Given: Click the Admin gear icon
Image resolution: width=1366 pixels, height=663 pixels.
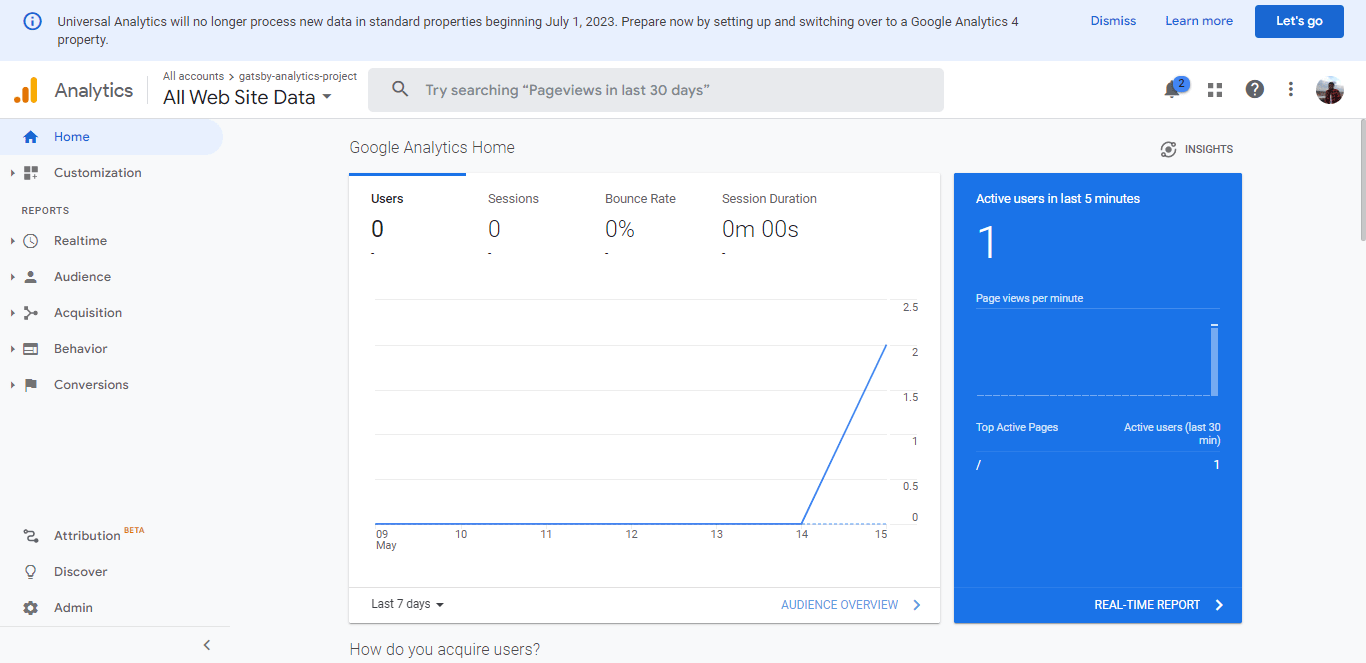Looking at the screenshot, I should 31,608.
